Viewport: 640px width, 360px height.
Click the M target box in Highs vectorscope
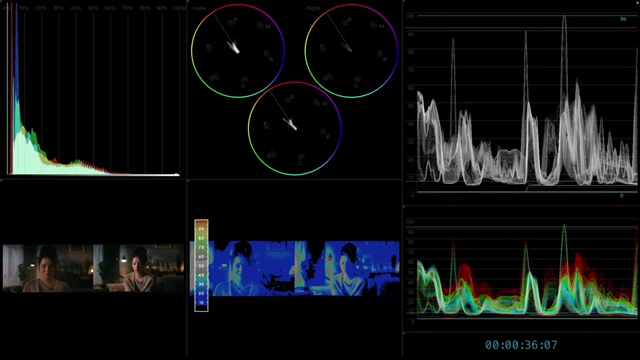tap(374, 25)
